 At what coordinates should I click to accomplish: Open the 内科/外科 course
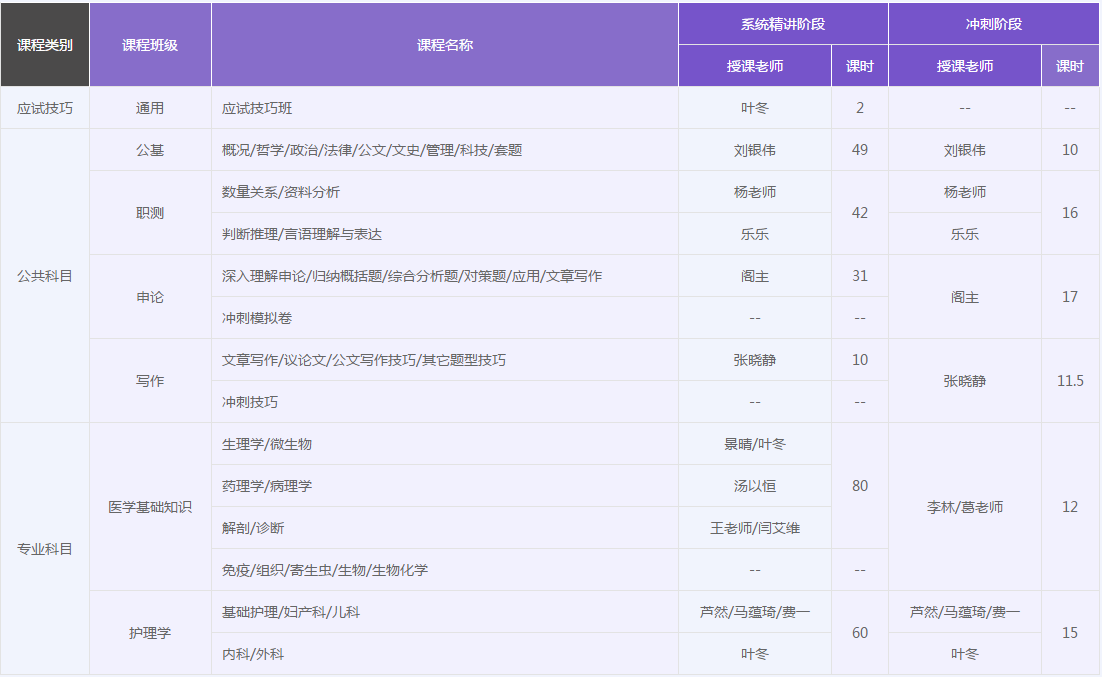tap(252, 654)
